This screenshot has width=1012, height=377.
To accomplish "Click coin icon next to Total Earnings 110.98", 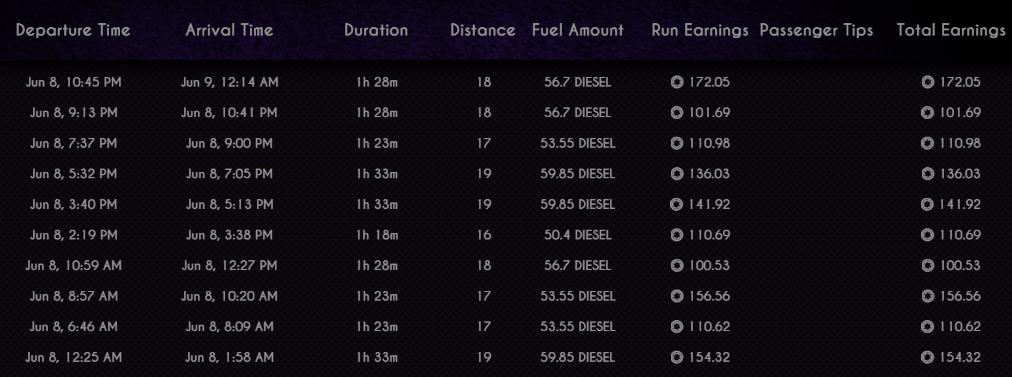I will click(927, 143).
